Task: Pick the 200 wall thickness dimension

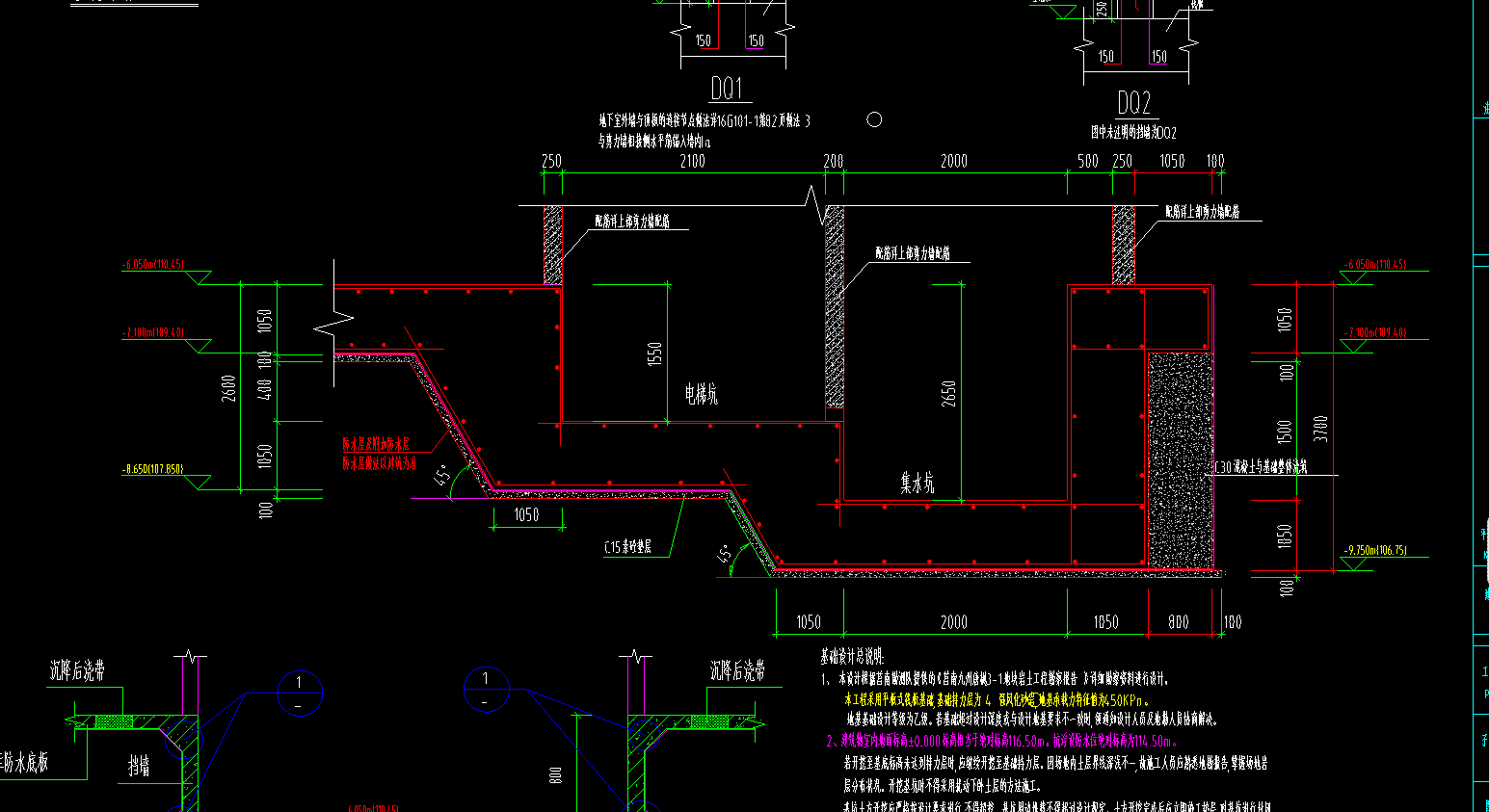Action: [834, 161]
